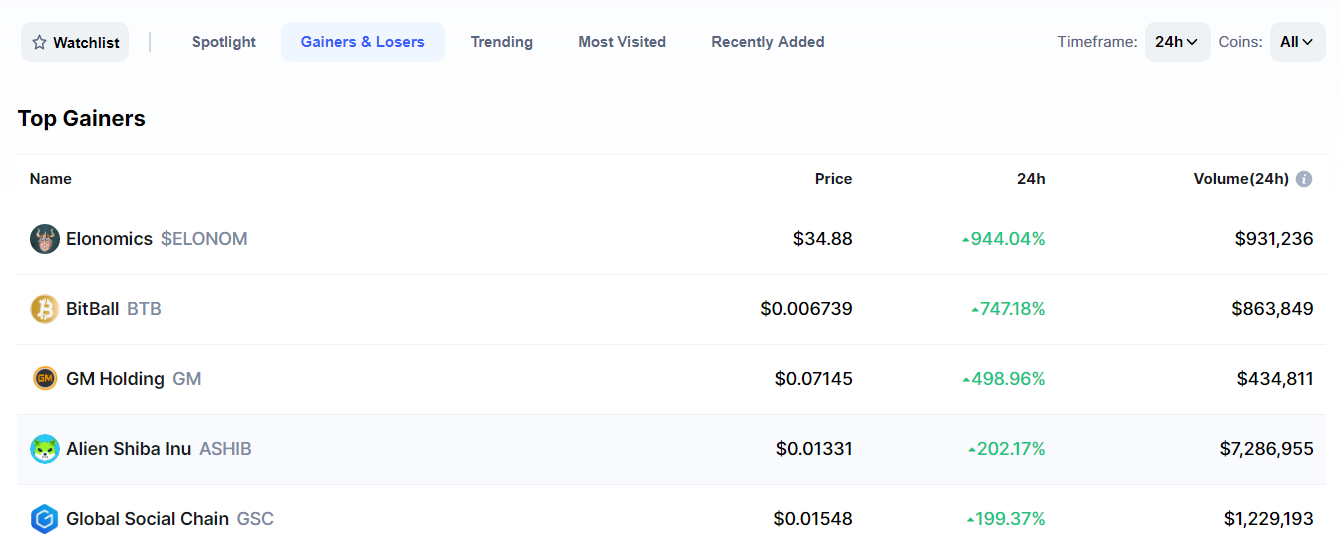Click the GM Holding coin icon
The width and height of the screenshot is (1341, 552).
45,379
